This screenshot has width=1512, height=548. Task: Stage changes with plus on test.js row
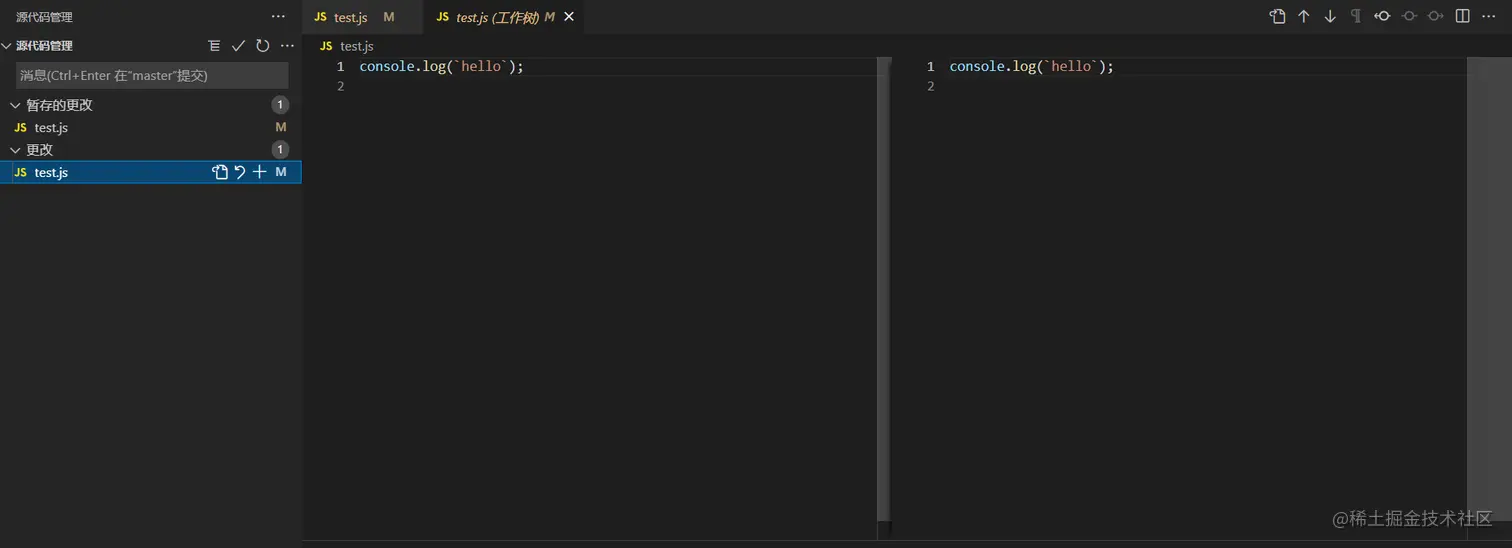(260, 172)
